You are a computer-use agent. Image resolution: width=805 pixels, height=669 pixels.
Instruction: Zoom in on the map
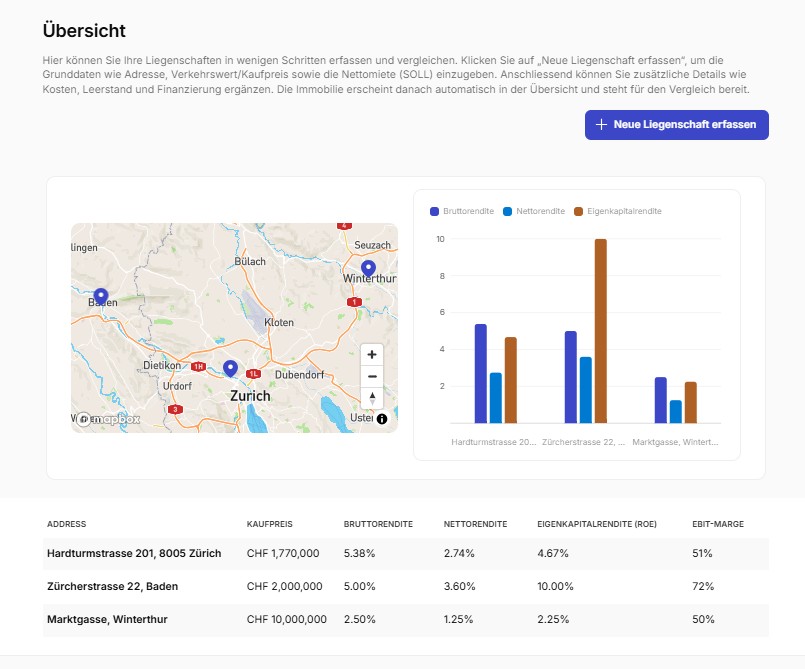click(372, 354)
